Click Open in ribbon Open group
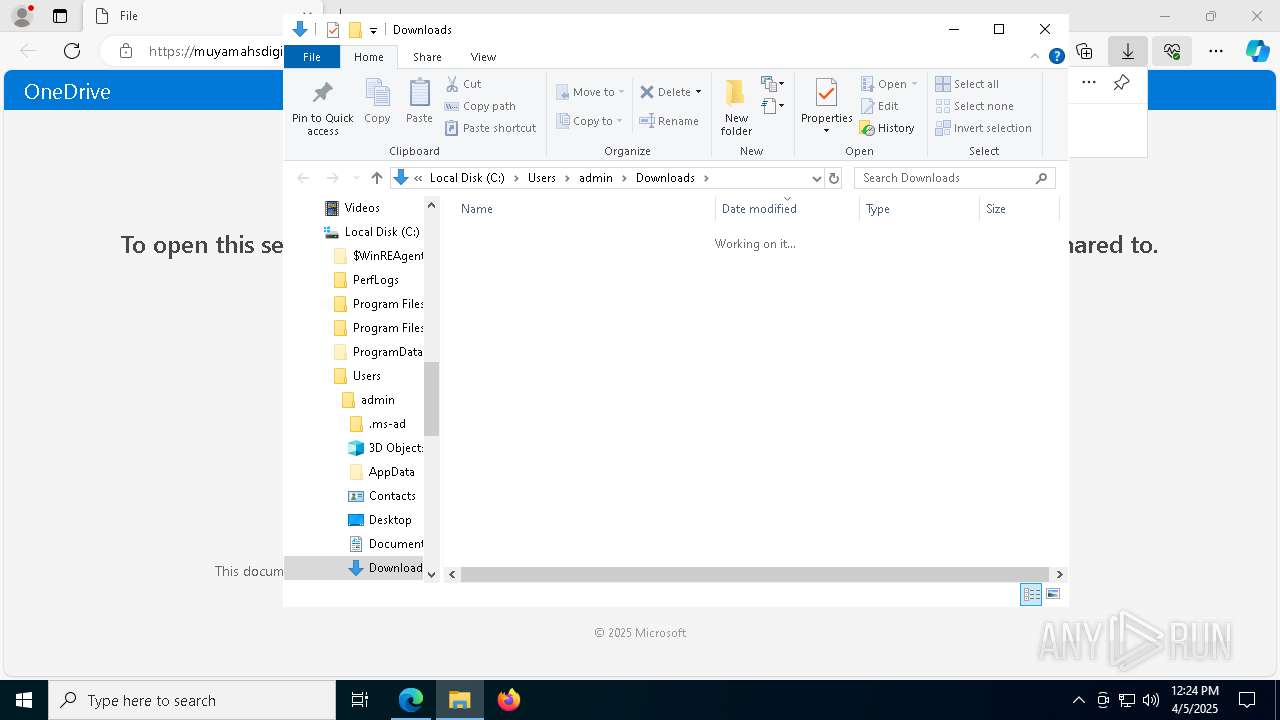The height and width of the screenshot is (720, 1280). click(889, 84)
